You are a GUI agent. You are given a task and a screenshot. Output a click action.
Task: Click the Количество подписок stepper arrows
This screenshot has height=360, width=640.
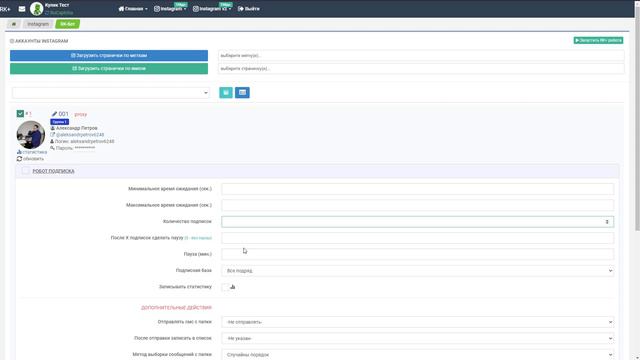pos(607,222)
